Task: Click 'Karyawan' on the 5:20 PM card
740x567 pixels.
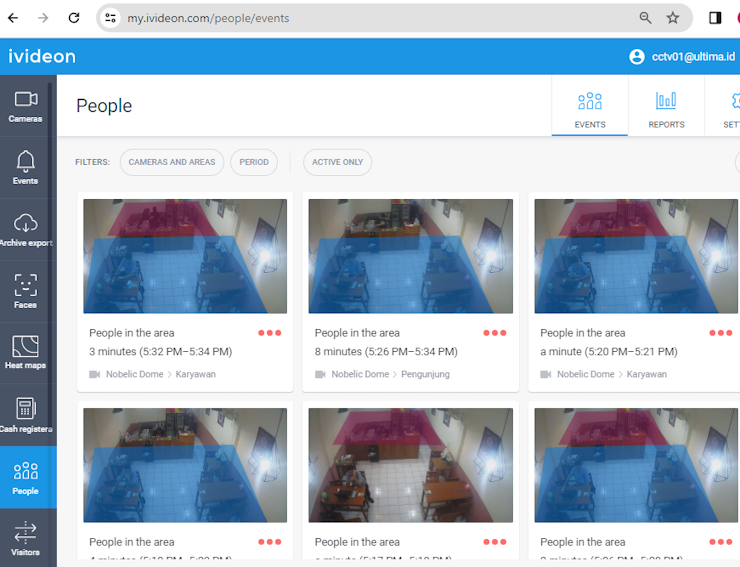Action: point(647,374)
